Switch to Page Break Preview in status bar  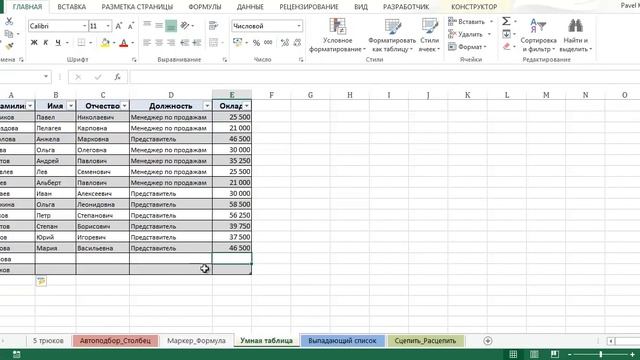555,354
